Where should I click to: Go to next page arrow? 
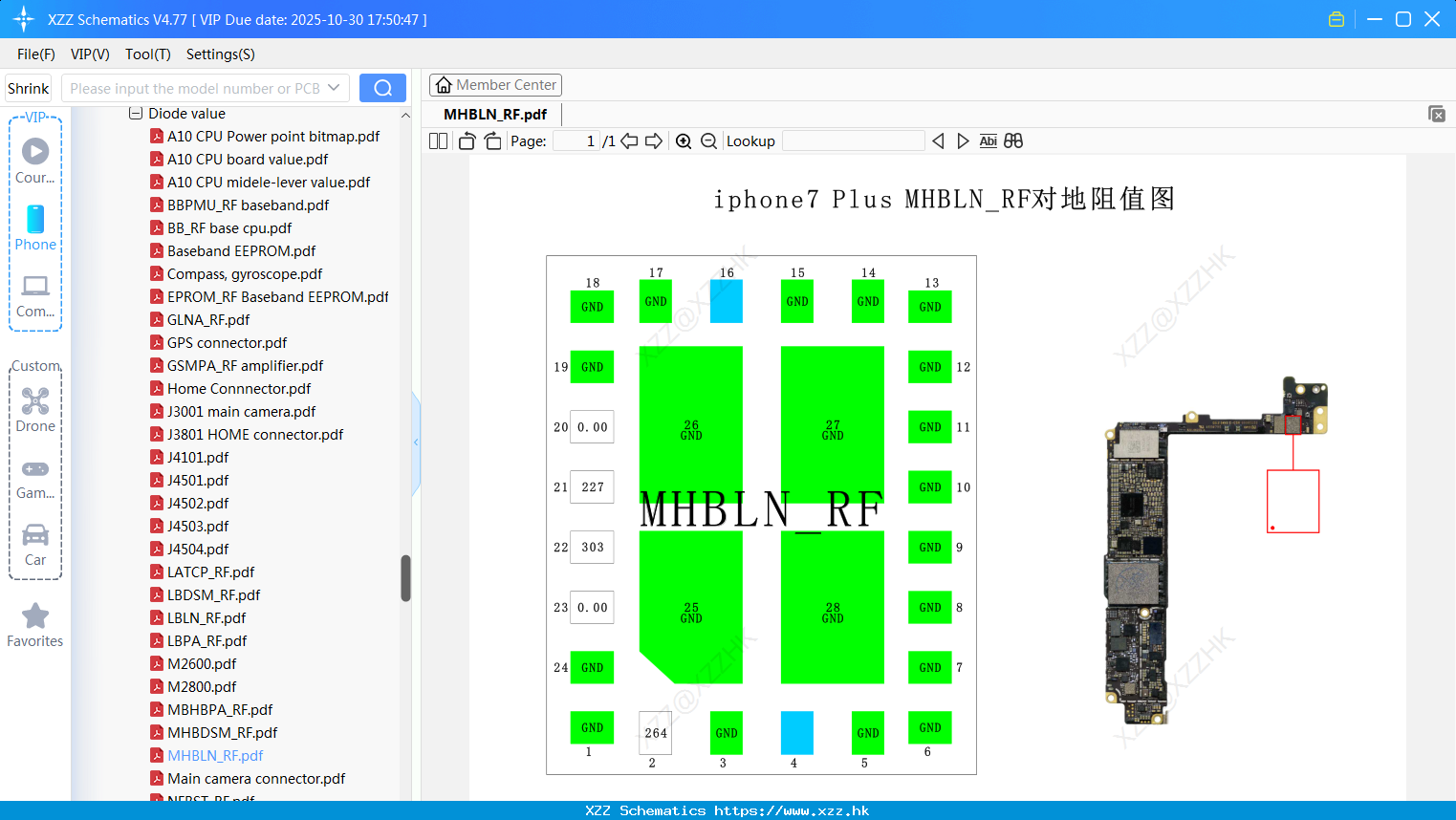pyautogui.click(x=654, y=141)
